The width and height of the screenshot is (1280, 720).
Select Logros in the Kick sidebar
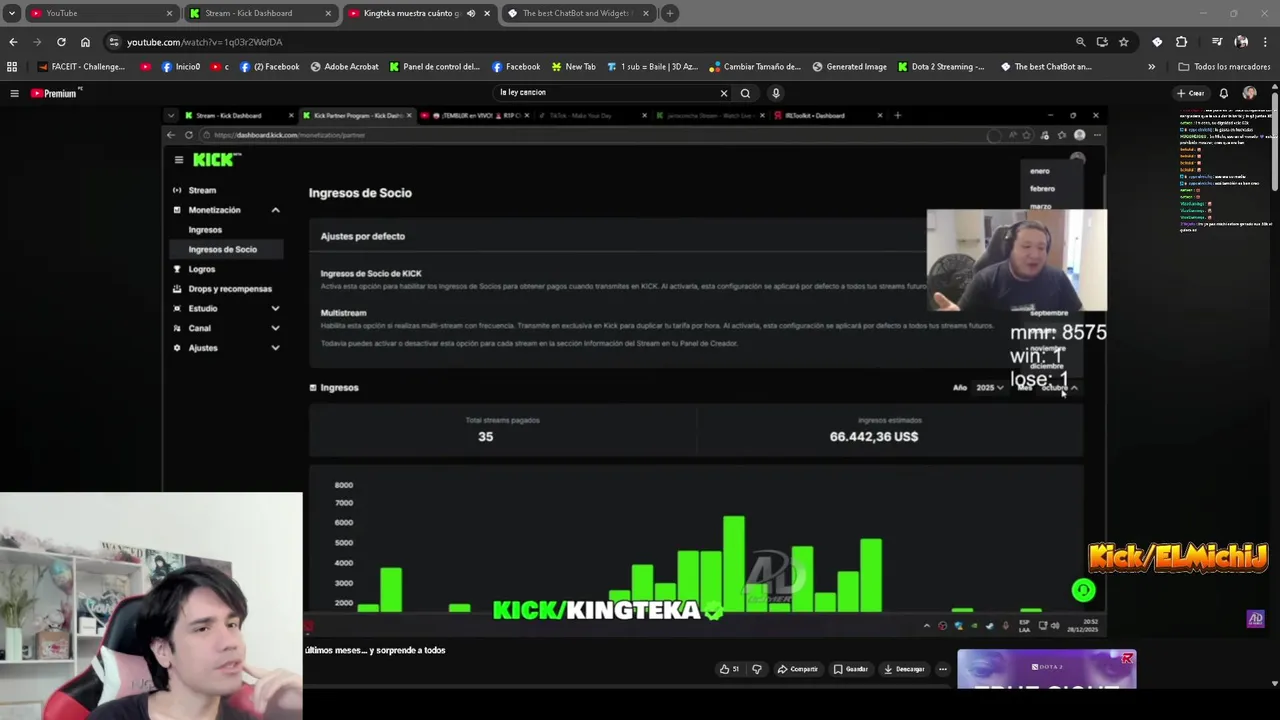[194, 269]
